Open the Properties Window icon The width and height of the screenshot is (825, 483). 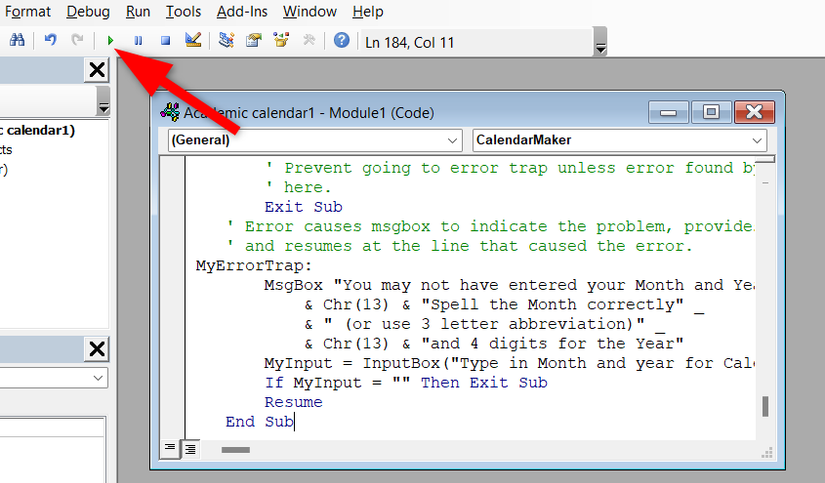pos(254,40)
